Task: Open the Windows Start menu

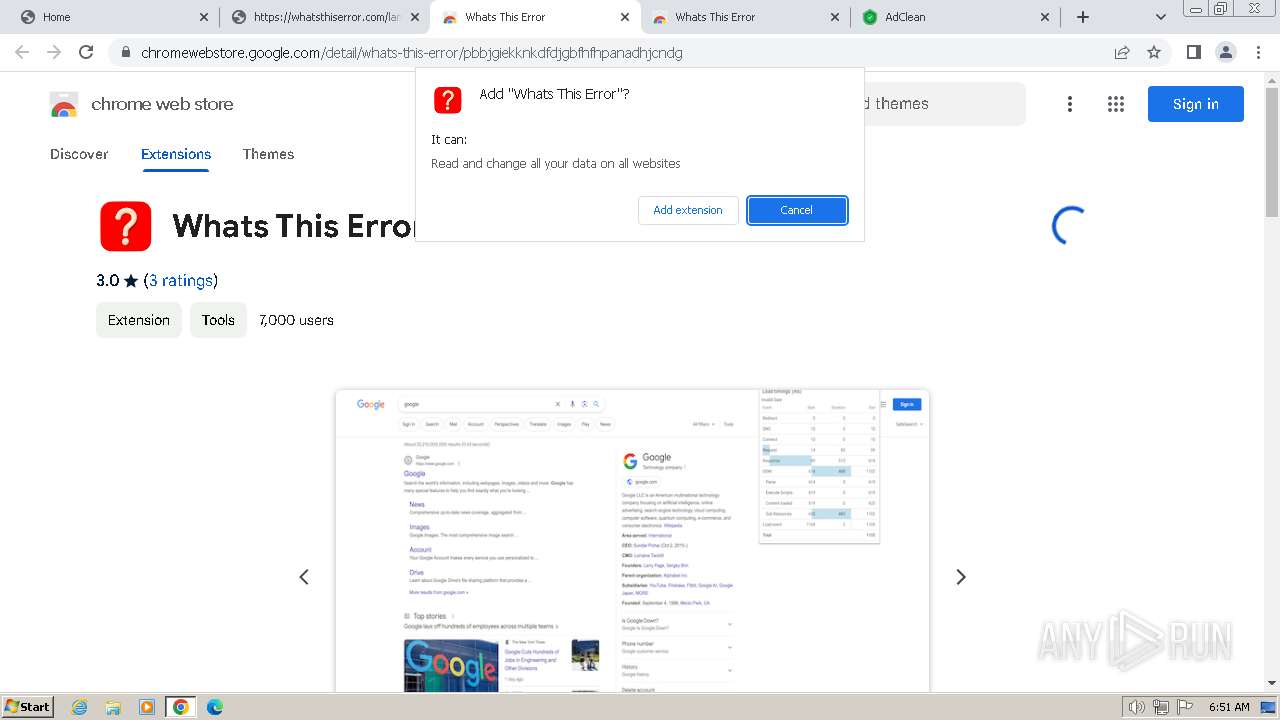Action: (x=28, y=706)
